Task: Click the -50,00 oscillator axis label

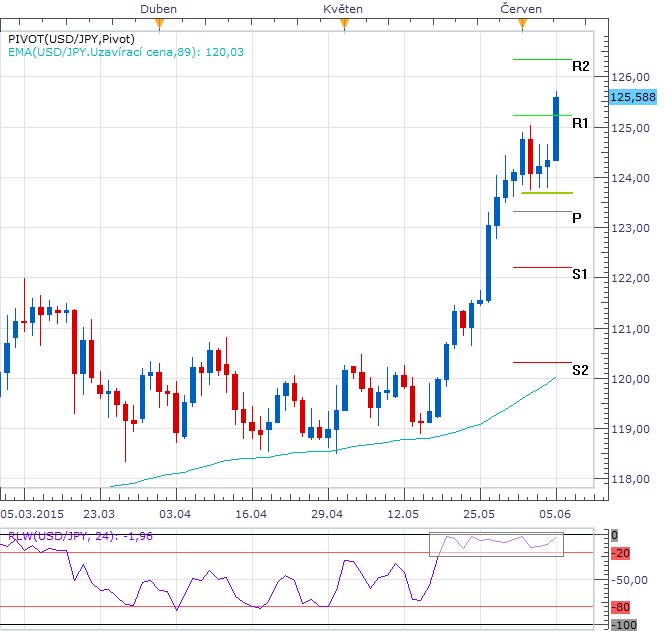Action: coord(629,580)
